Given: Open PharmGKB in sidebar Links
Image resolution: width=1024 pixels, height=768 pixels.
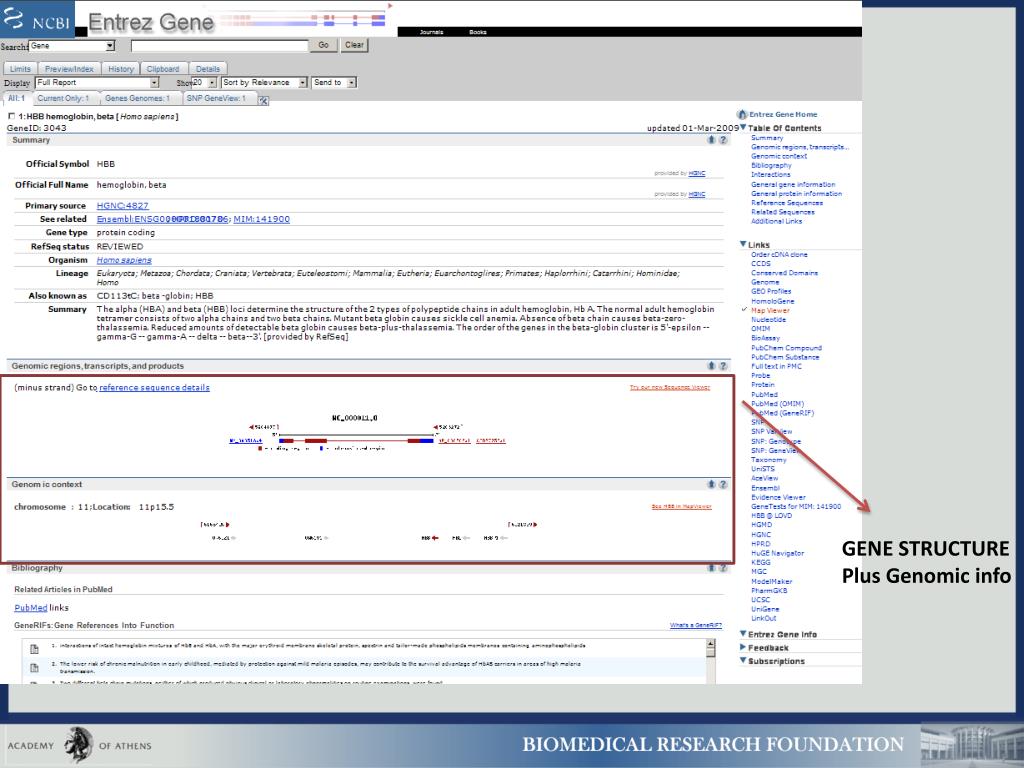Looking at the screenshot, I should pyautogui.click(x=769, y=590).
